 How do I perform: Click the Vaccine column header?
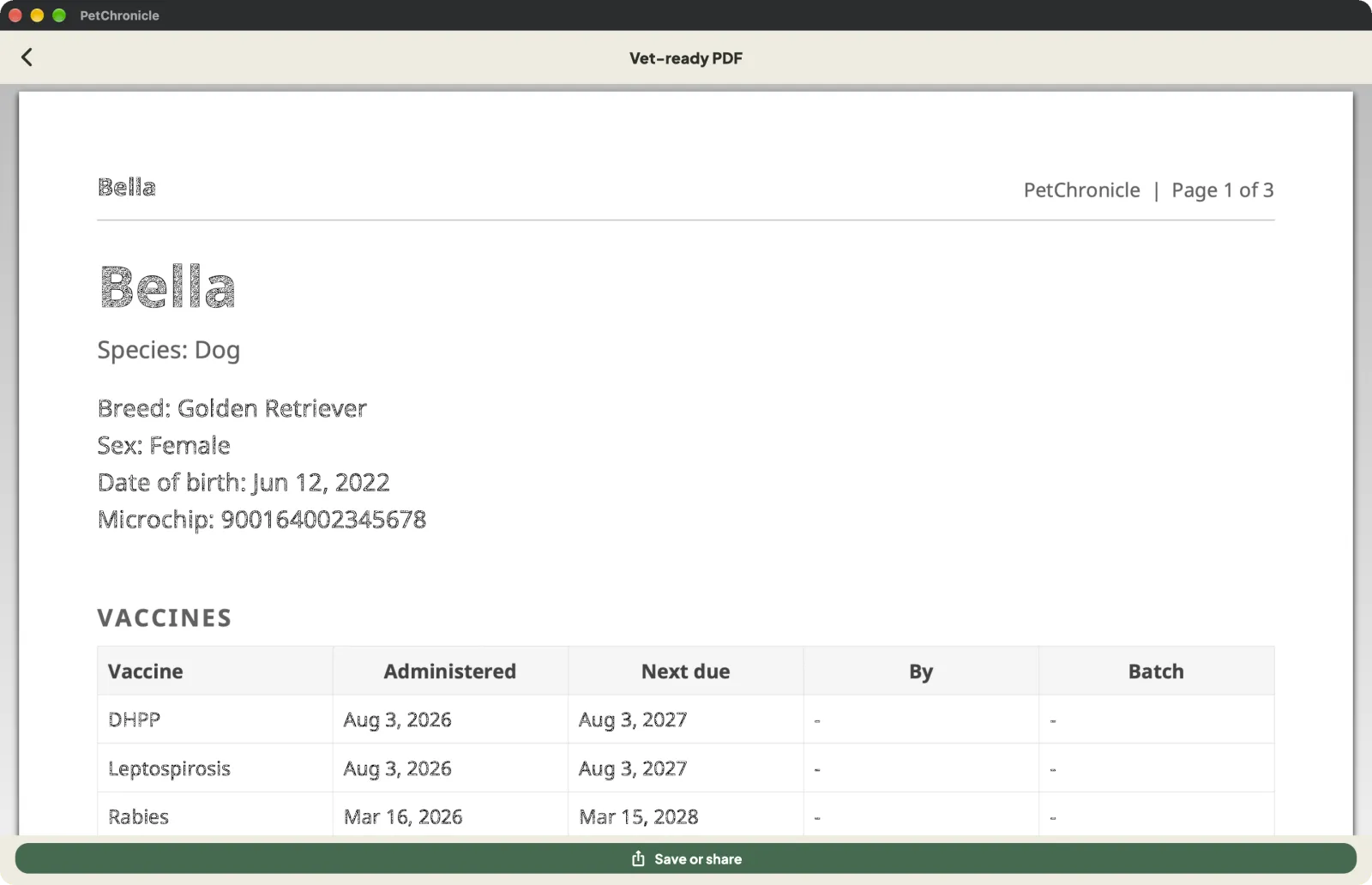click(x=215, y=671)
